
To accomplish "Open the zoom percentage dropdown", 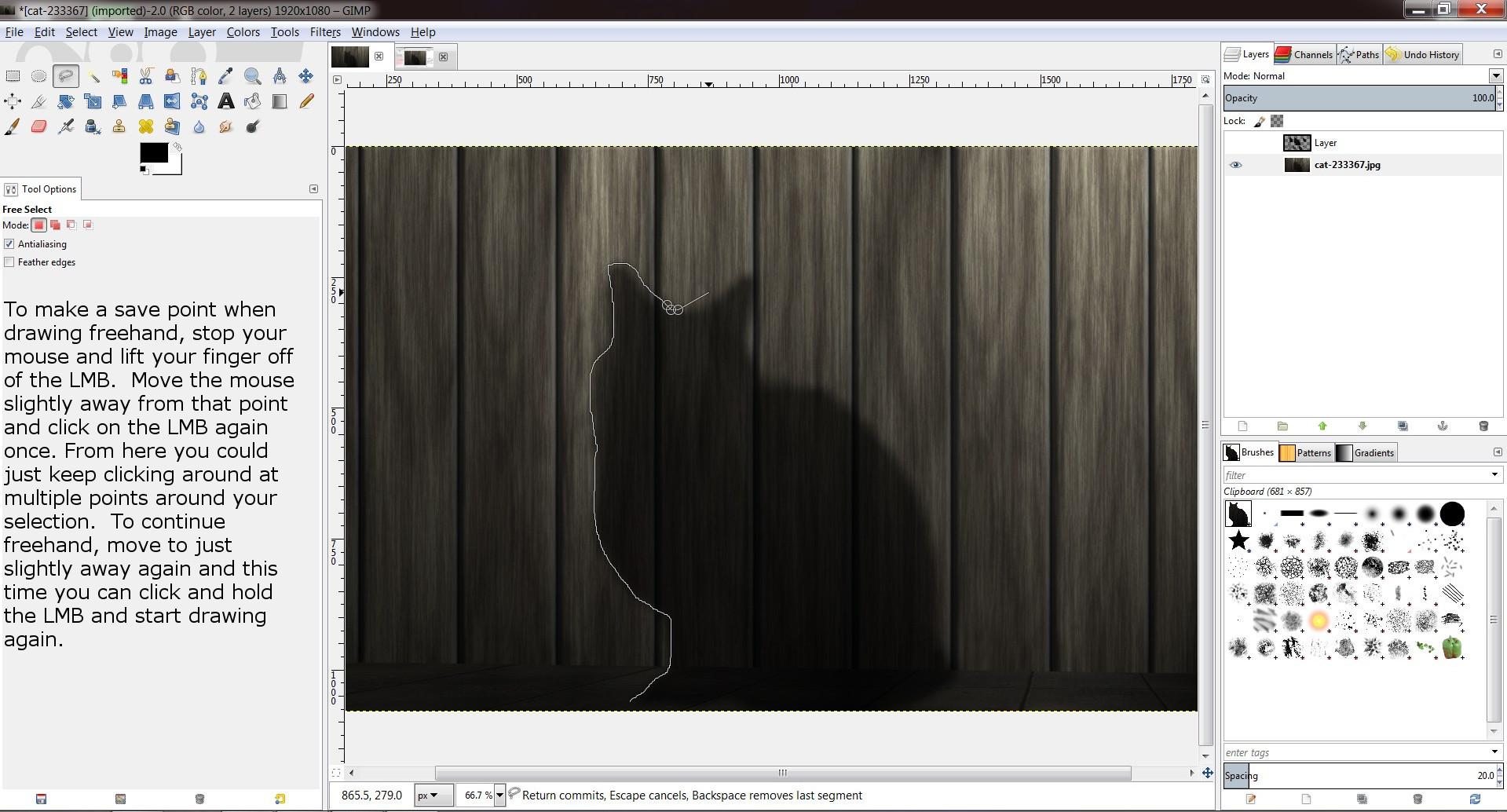I will click(x=499, y=796).
